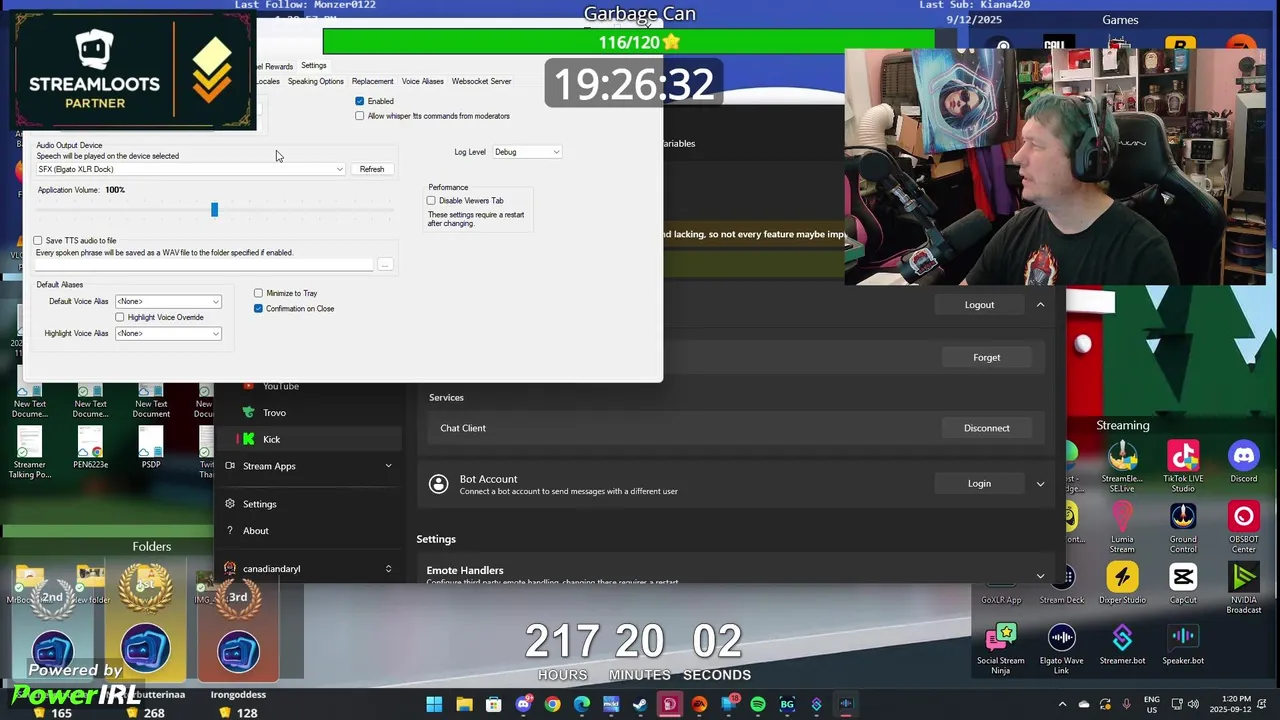Collapse section next to Logout button
This screenshot has height=720, width=1280.
(x=1040, y=305)
